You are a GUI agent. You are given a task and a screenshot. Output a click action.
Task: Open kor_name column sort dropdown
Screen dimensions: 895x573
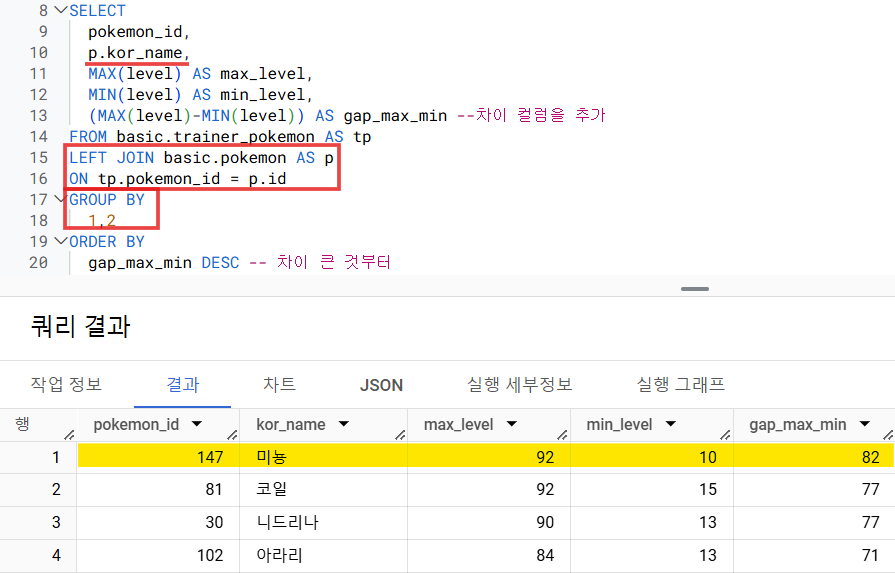point(344,424)
